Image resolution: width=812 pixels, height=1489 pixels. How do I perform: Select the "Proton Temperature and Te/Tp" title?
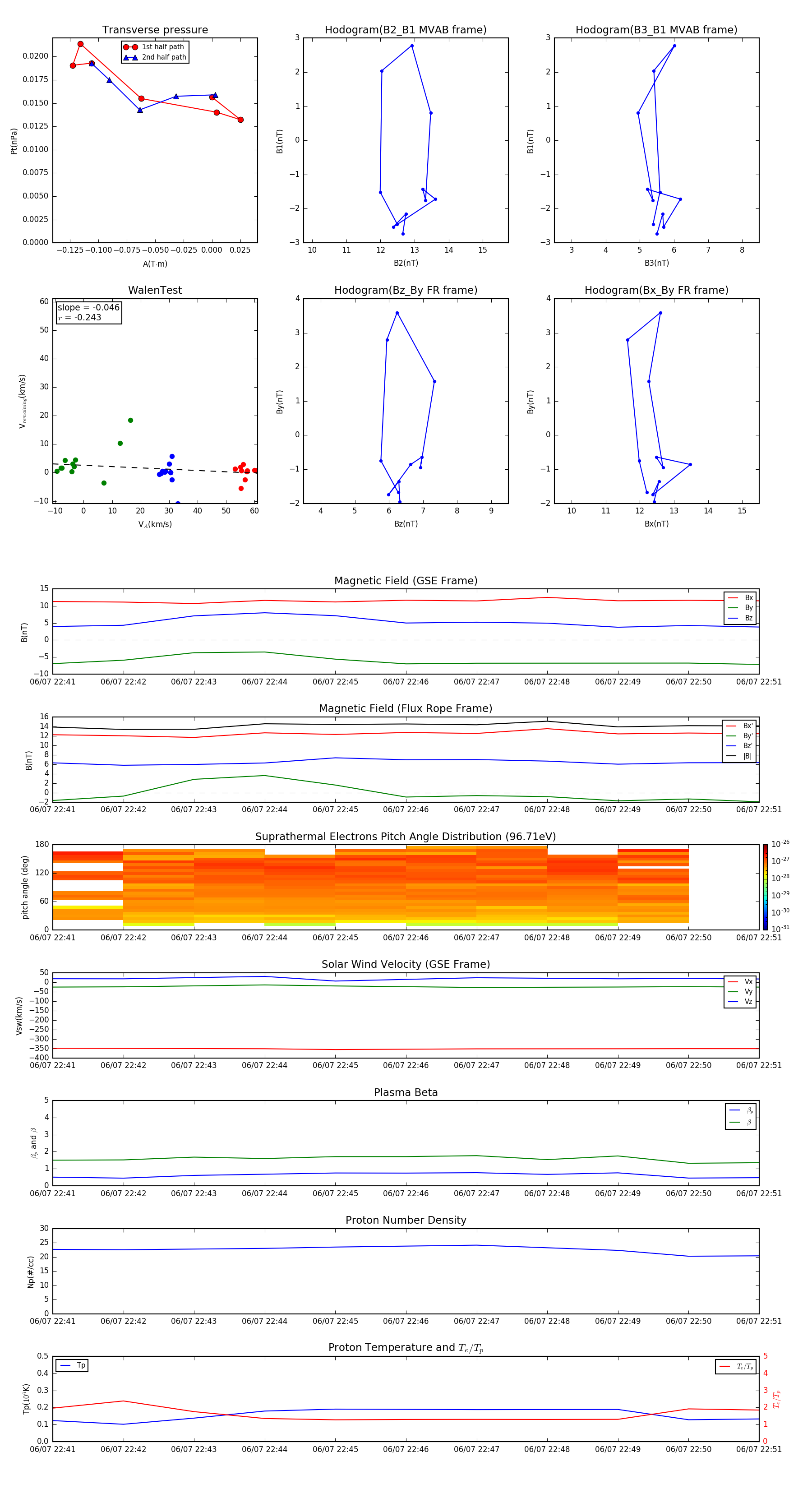click(406, 1348)
